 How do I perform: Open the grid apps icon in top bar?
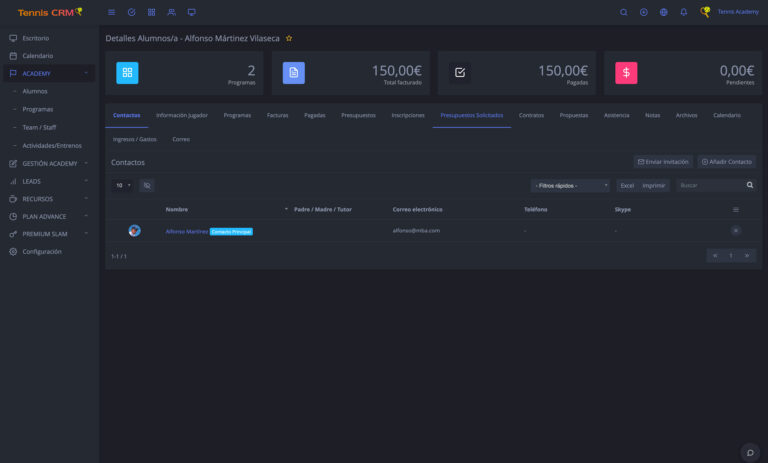(151, 12)
